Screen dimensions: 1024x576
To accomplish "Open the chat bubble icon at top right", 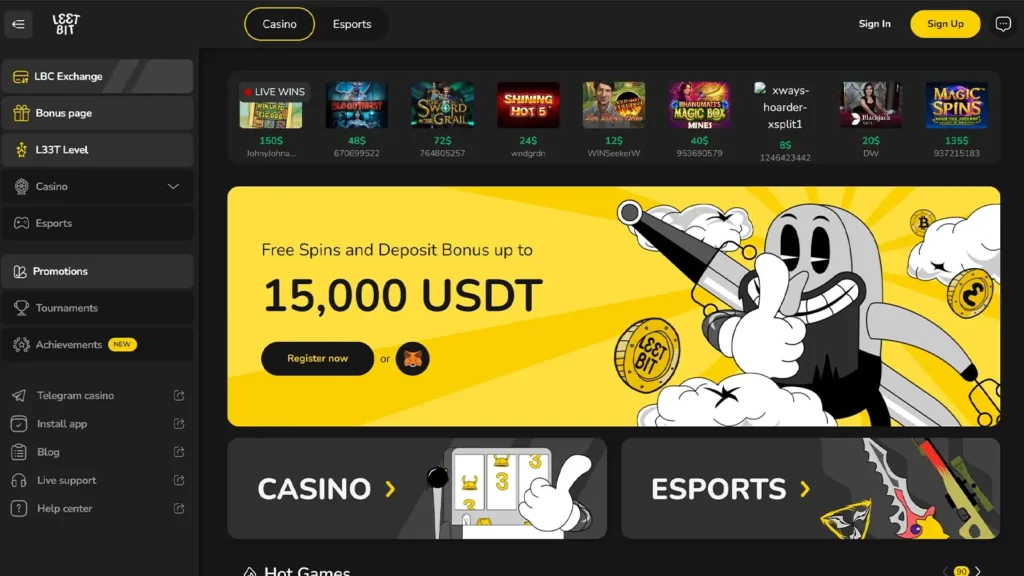I will pyautogui.click(x=1003, y=24).
